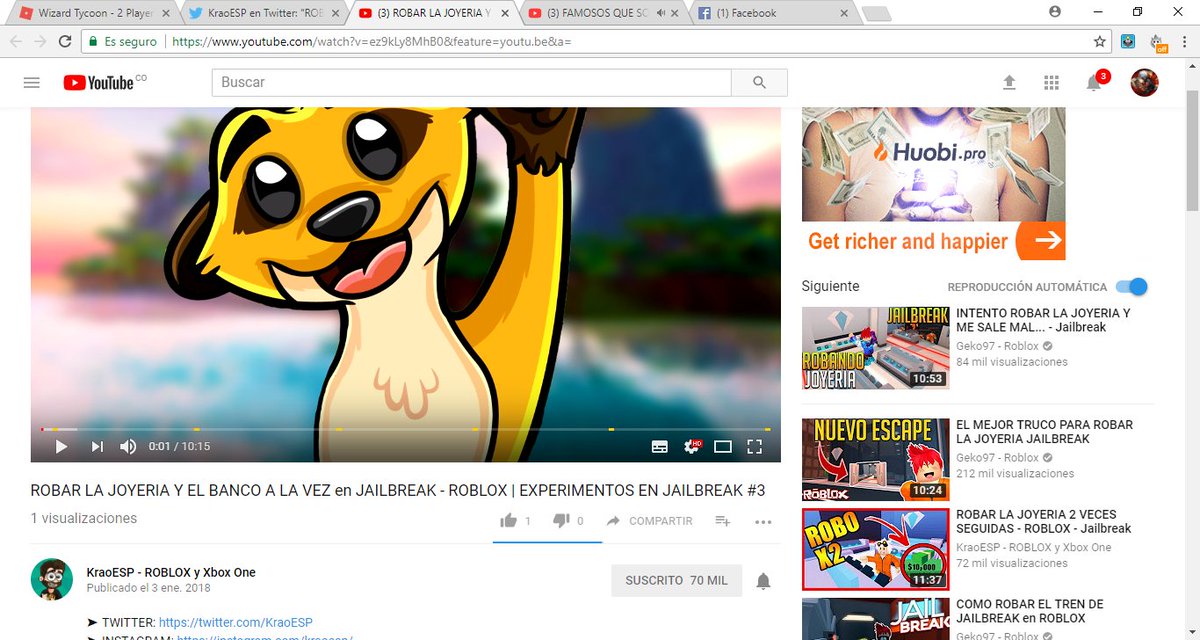Open the upload video icon
Screen dimensions: 1200x640
(1009, 83)
